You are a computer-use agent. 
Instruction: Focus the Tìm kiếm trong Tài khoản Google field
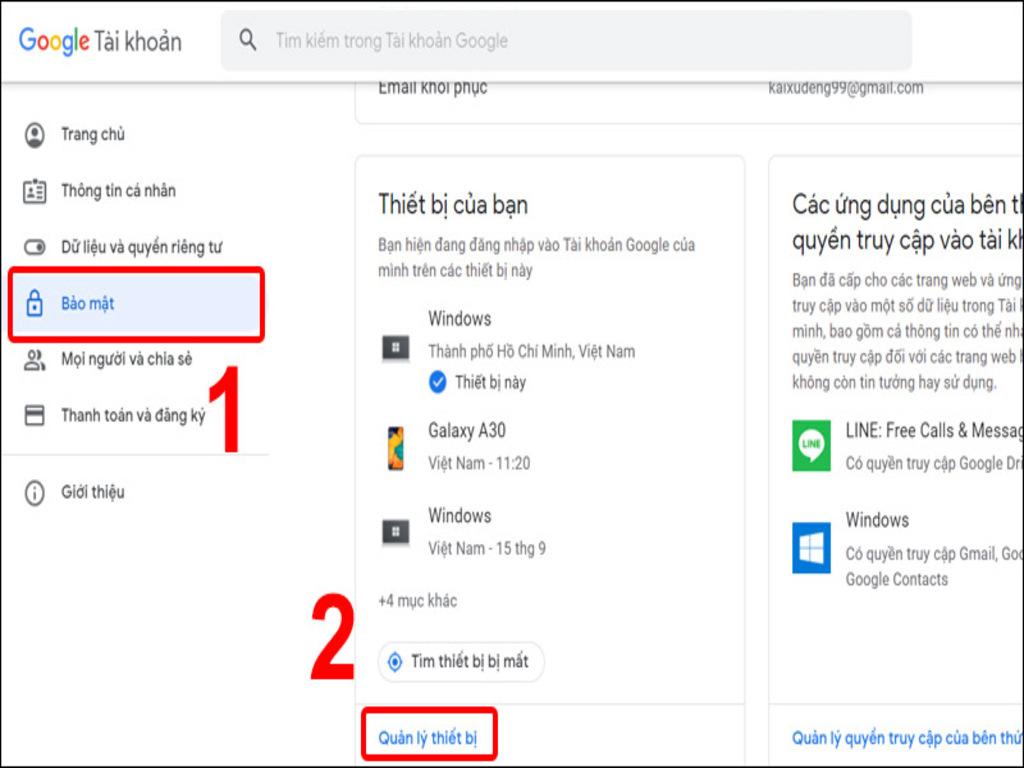pos(580,41)
